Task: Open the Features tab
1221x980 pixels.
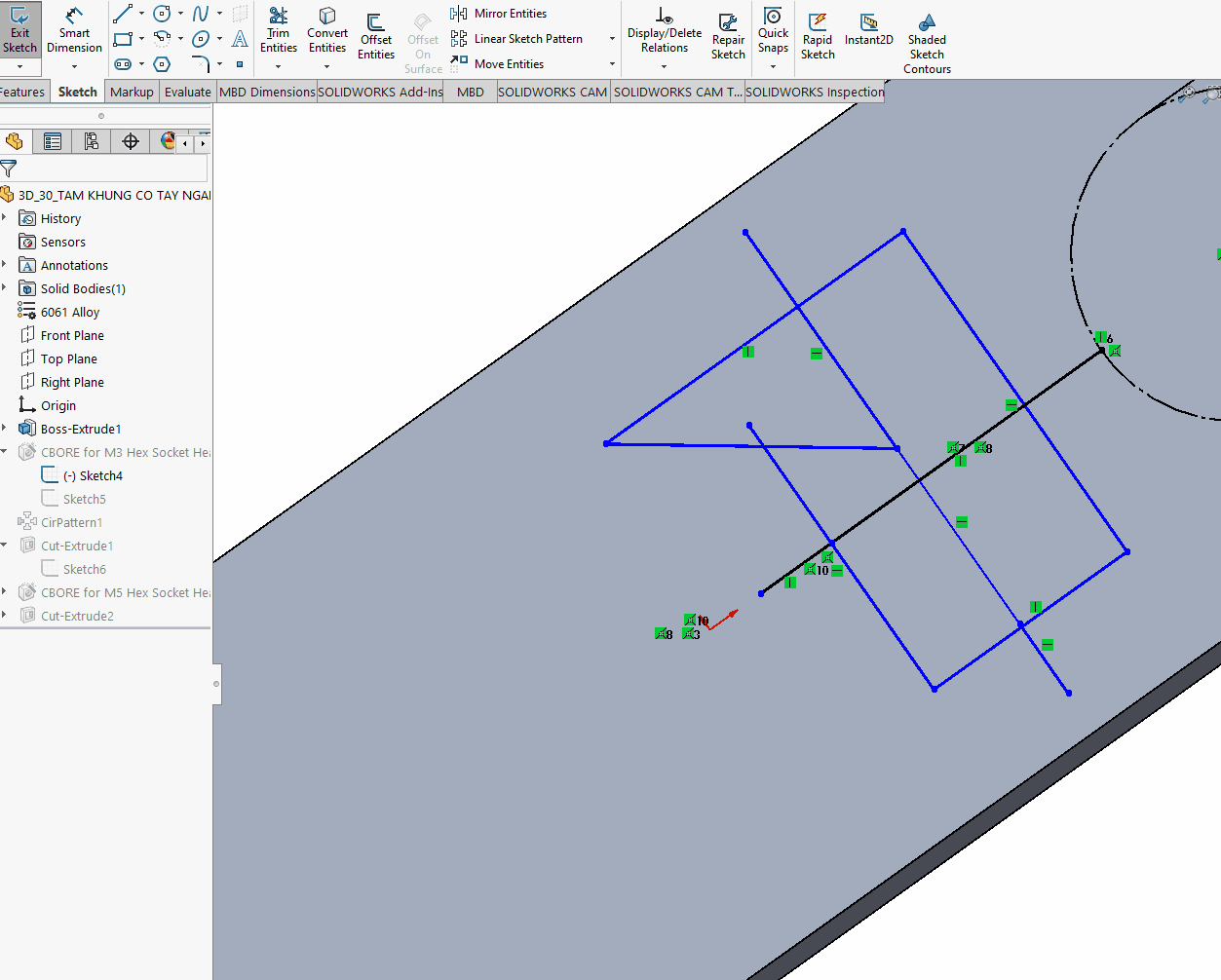Action: (22, 92)
